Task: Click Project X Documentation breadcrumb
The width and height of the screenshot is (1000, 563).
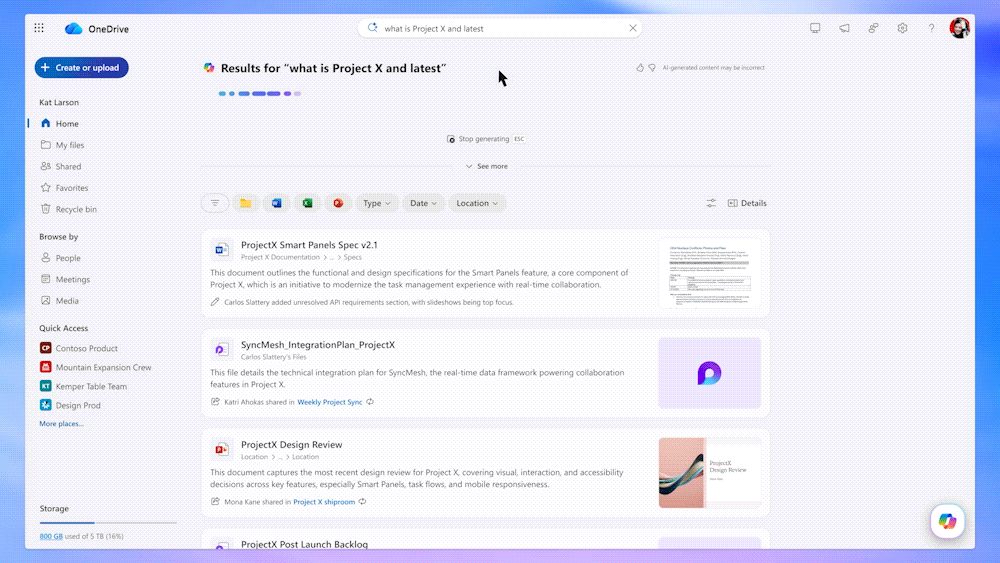Action: pyautogui.click(x=280, y=258)
